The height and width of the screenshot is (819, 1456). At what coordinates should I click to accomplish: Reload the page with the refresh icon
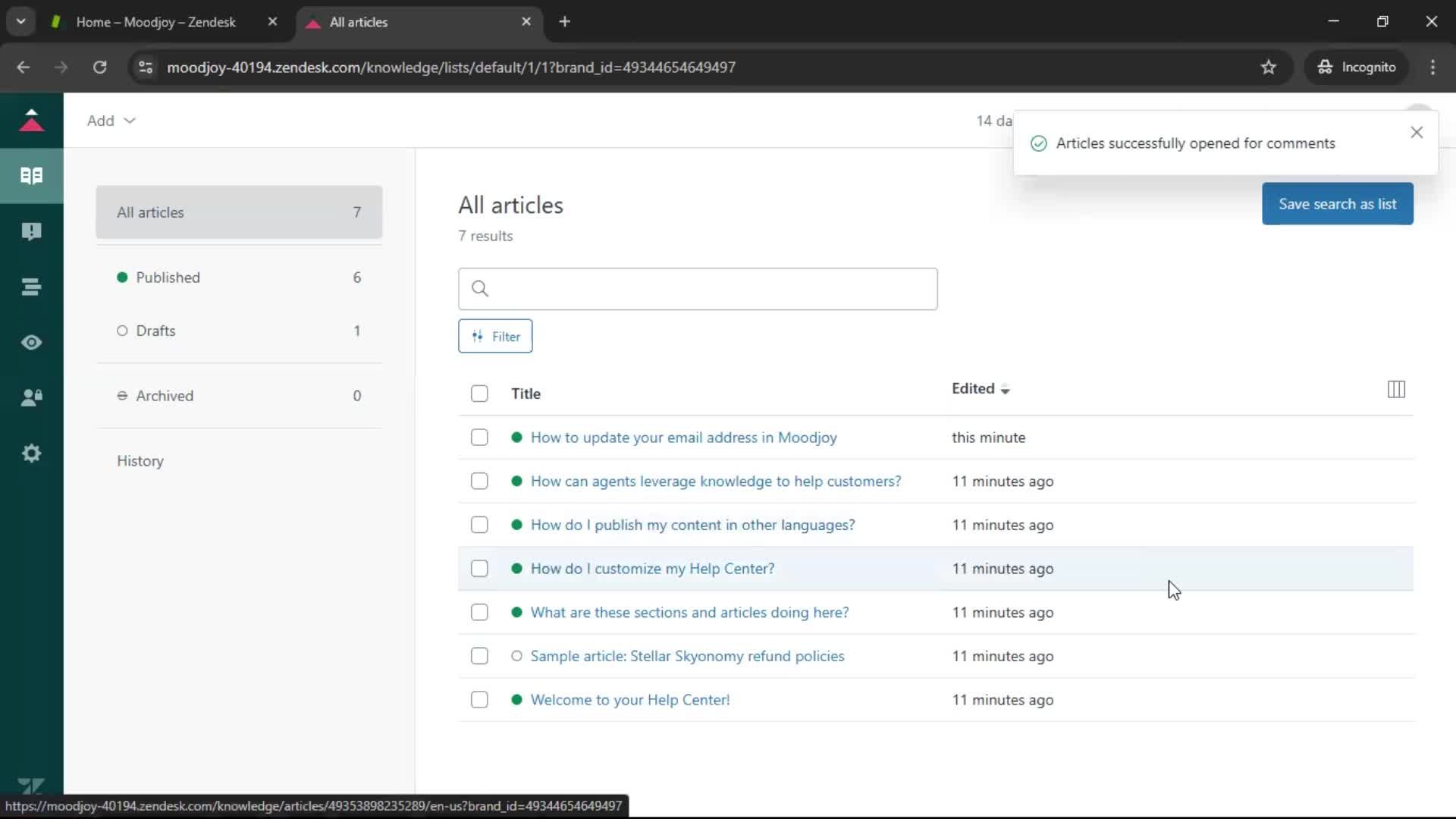(100, 67)
